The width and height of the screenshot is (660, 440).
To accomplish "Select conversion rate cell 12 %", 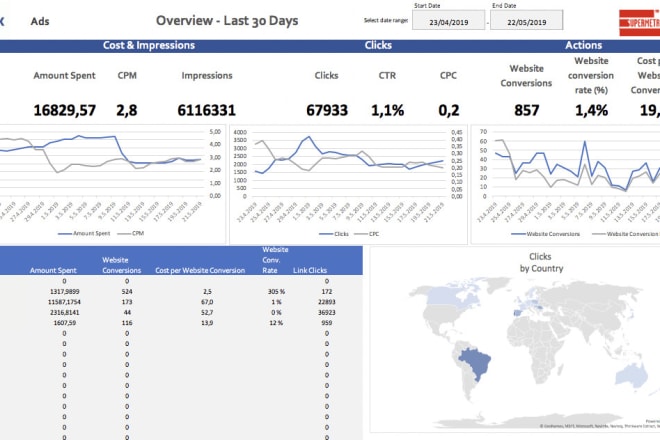I will [x=276, y=323].
